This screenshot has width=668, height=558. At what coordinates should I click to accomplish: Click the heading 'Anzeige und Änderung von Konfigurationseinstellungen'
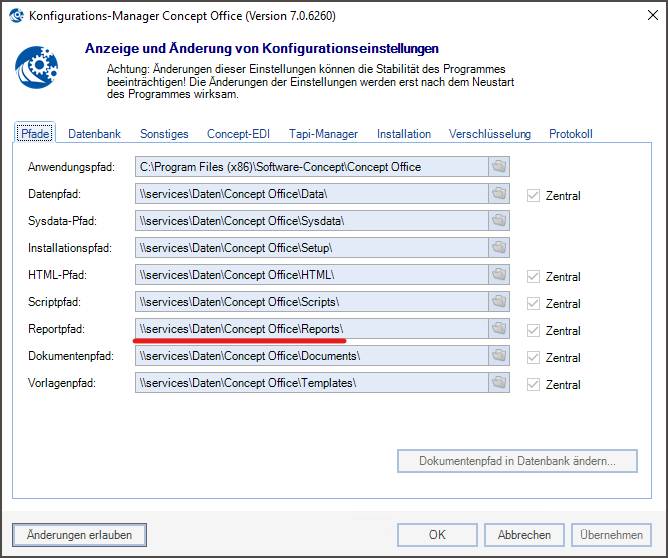(x=262, y=49)
